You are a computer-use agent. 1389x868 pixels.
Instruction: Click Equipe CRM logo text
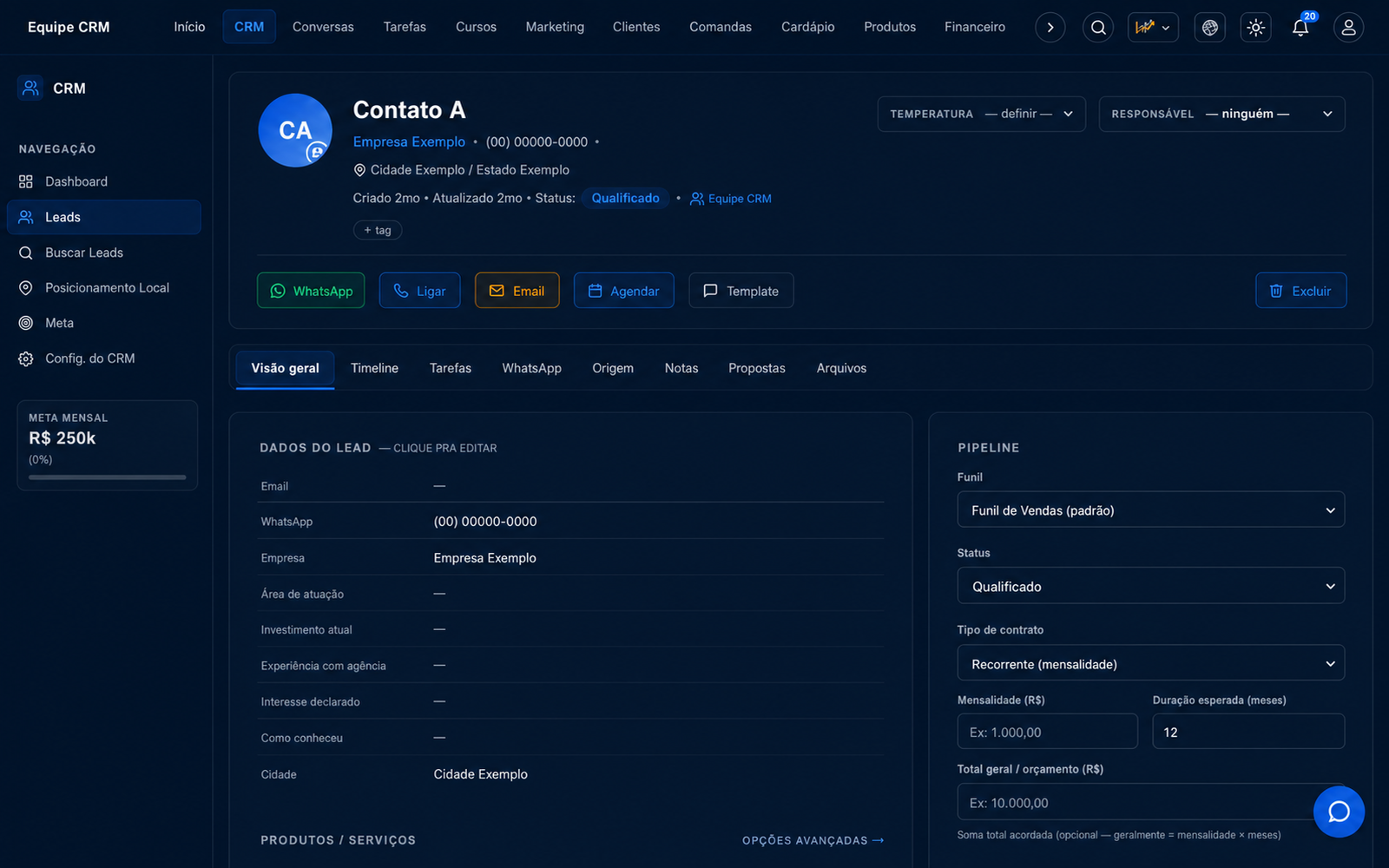pos(69,27)
